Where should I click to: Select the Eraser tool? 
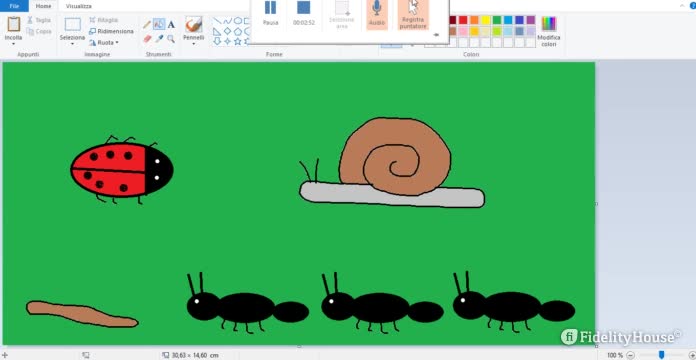pyautogui.click(x=147, y=39)
